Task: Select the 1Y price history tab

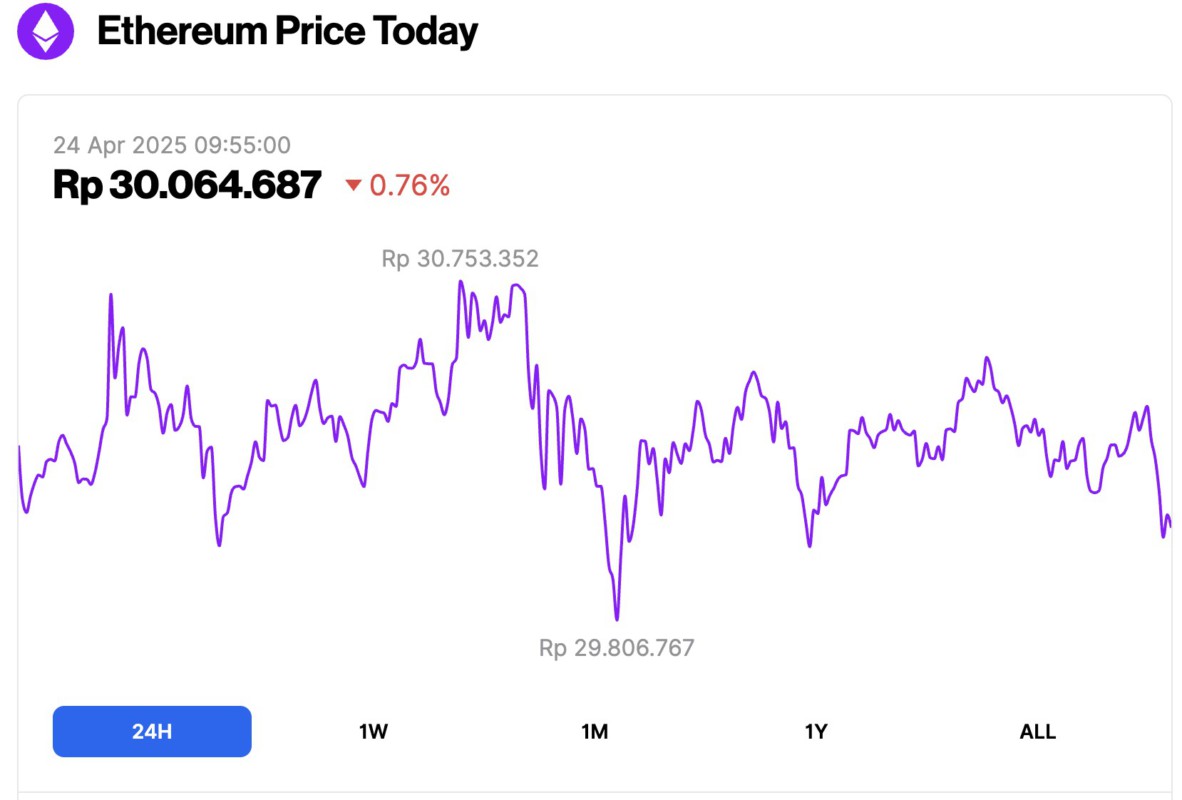Action: point(816,731)
